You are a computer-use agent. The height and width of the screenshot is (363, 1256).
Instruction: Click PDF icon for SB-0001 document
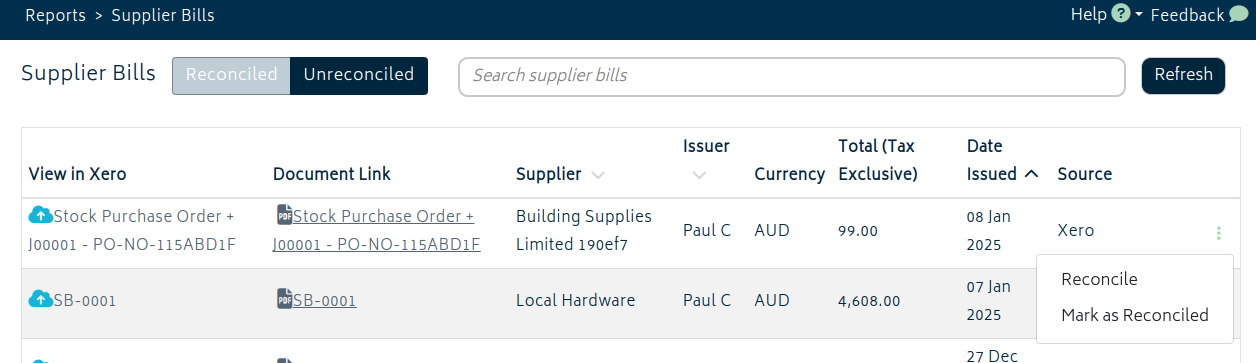(284, 299)
